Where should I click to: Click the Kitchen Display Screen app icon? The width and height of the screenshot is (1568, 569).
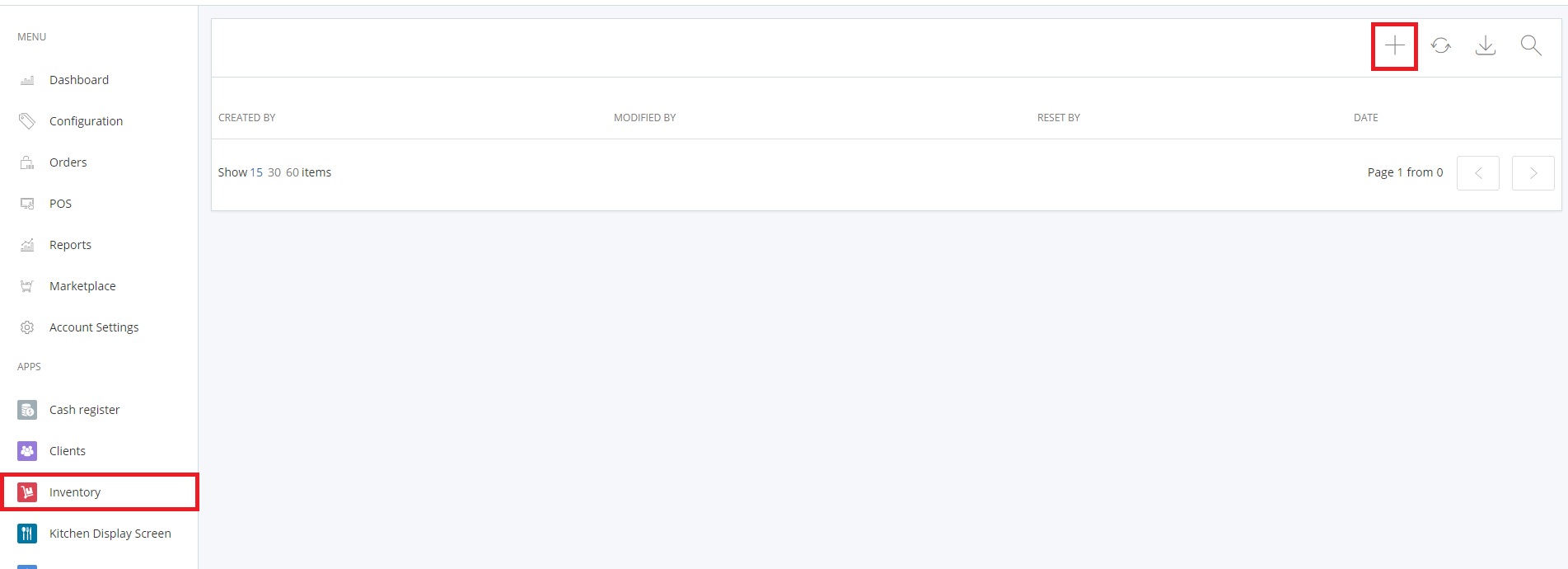(x=27, y=534)
